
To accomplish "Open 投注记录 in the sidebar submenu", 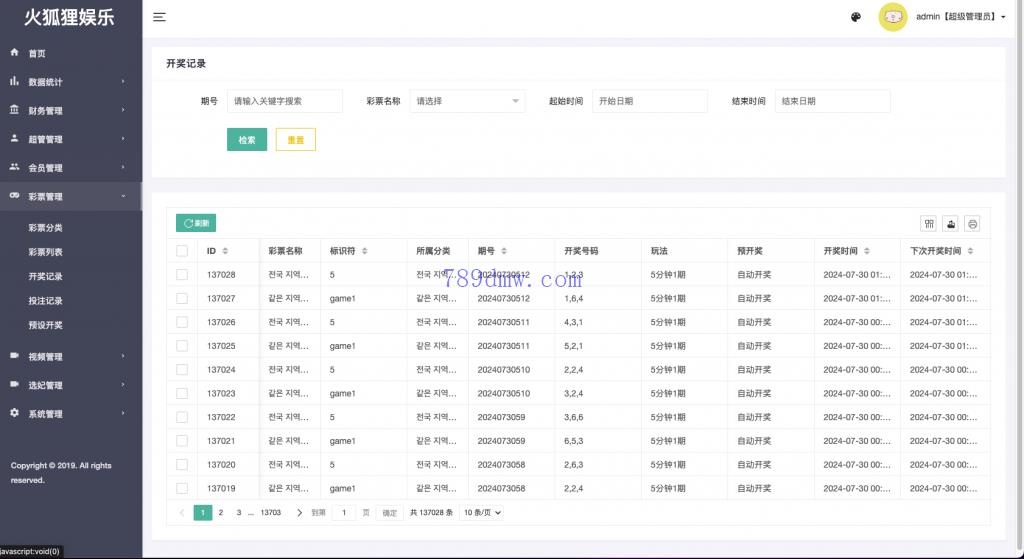I will [46, 301].
